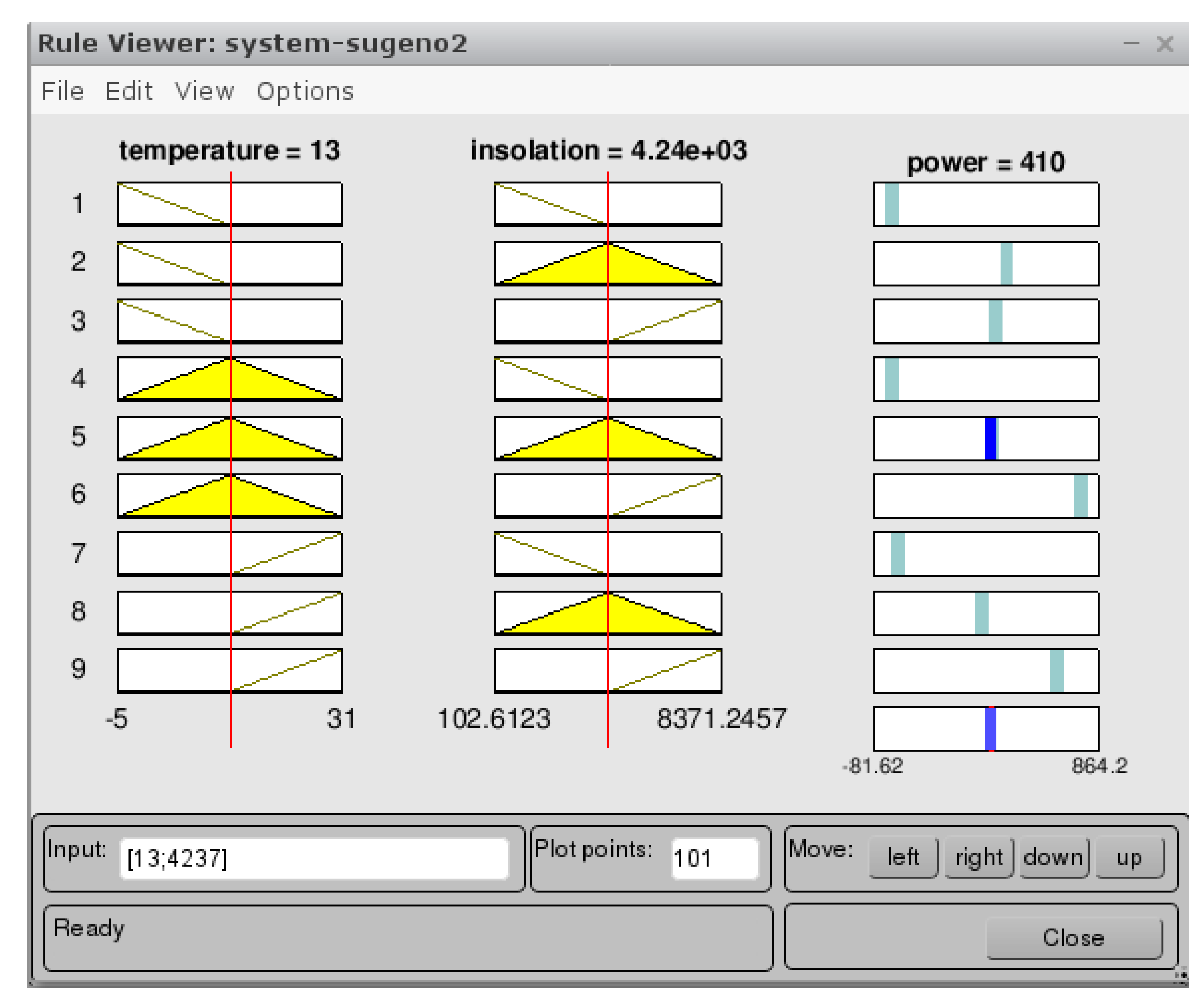
Task: Open the View menu
Action: [x=204, y=91]
